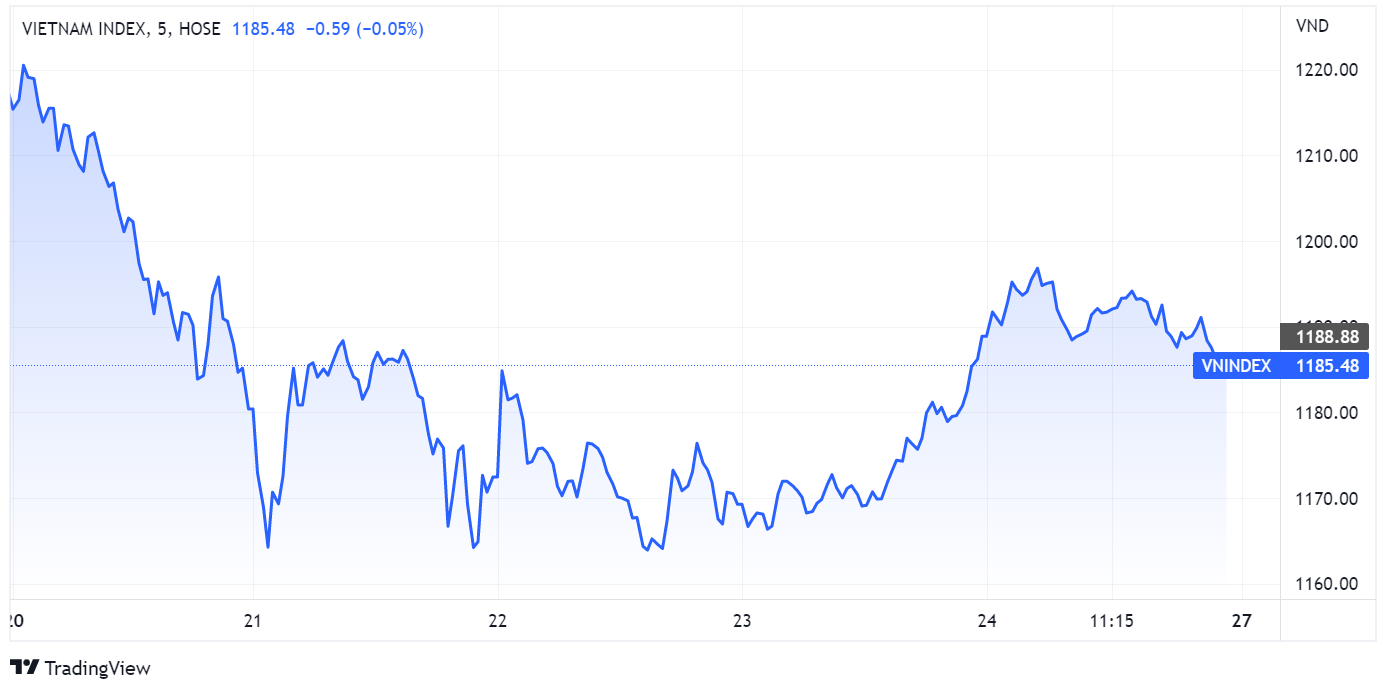1391x694 pixels.
Task: Select date 23 on the time axis
Action: (742, 621)
